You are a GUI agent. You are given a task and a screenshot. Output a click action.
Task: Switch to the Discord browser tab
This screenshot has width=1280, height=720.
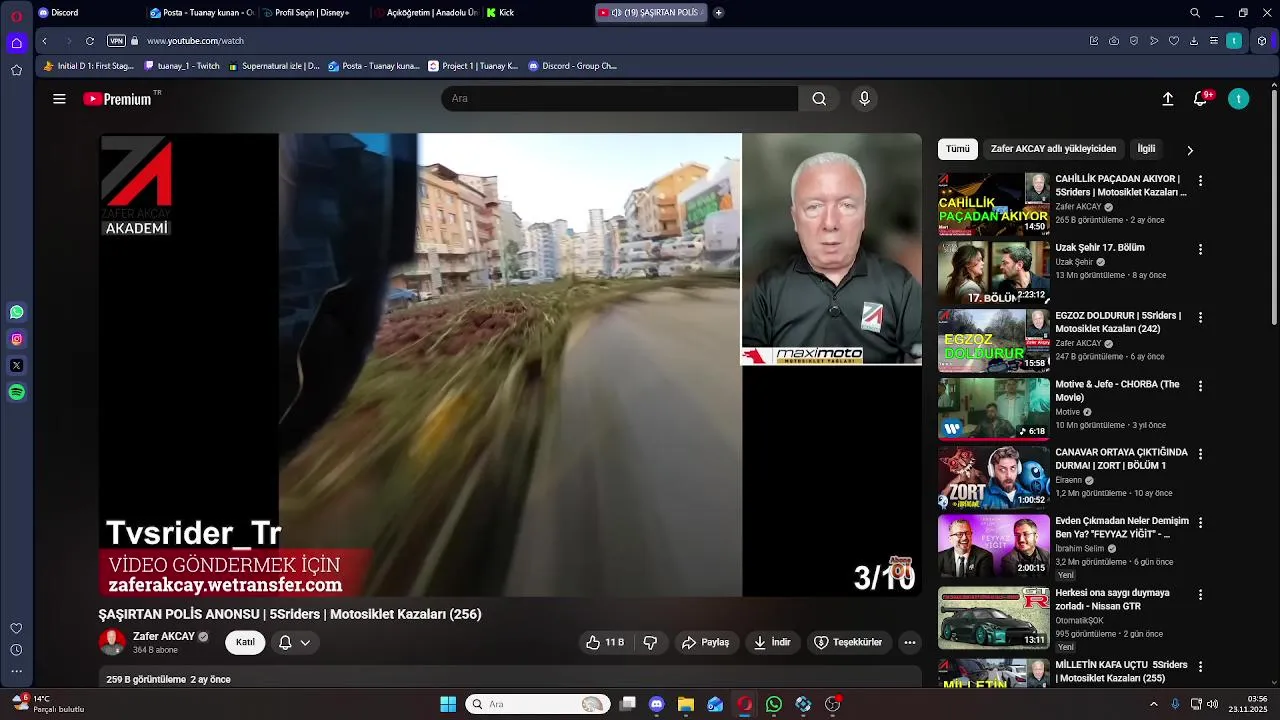point(88,13)
